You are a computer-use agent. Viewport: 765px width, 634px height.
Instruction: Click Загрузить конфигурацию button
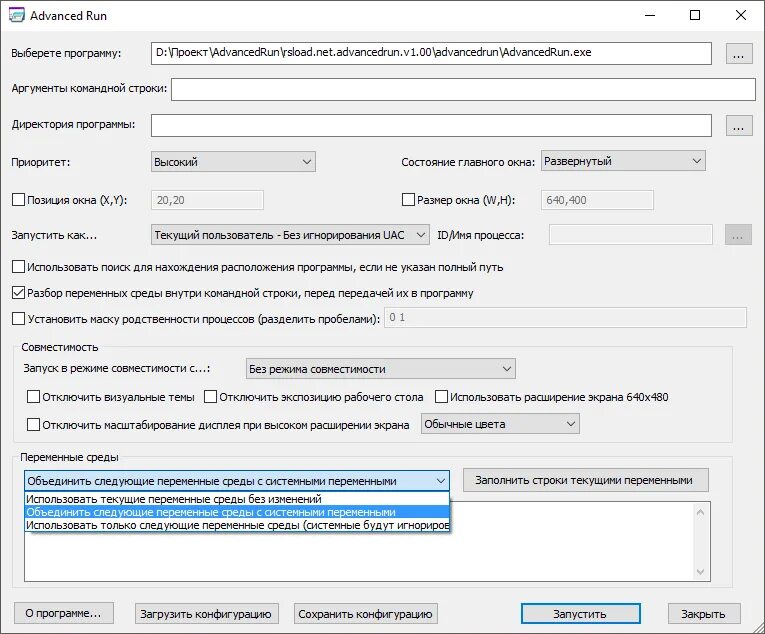pos(206,614)
